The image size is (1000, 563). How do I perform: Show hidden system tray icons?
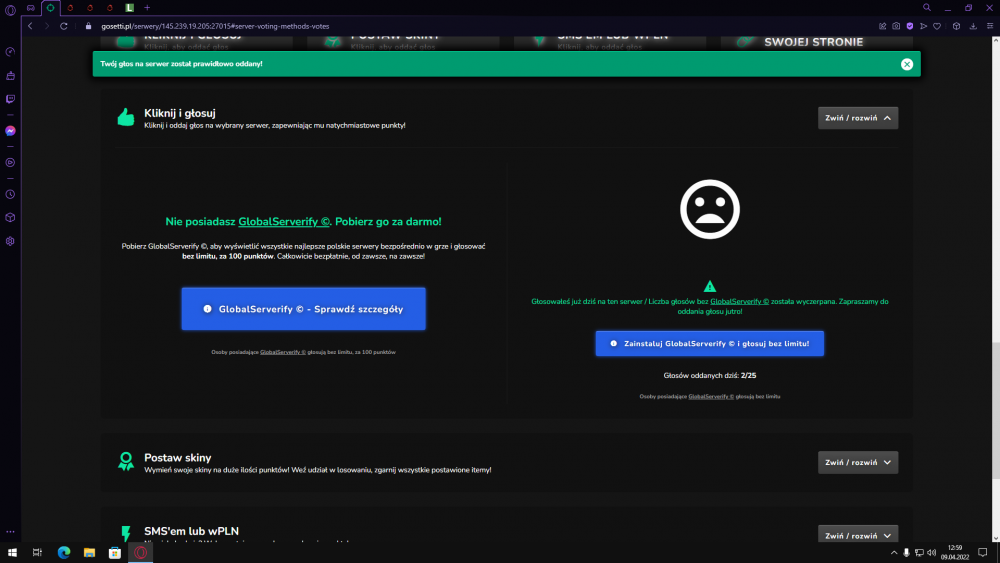893,553
